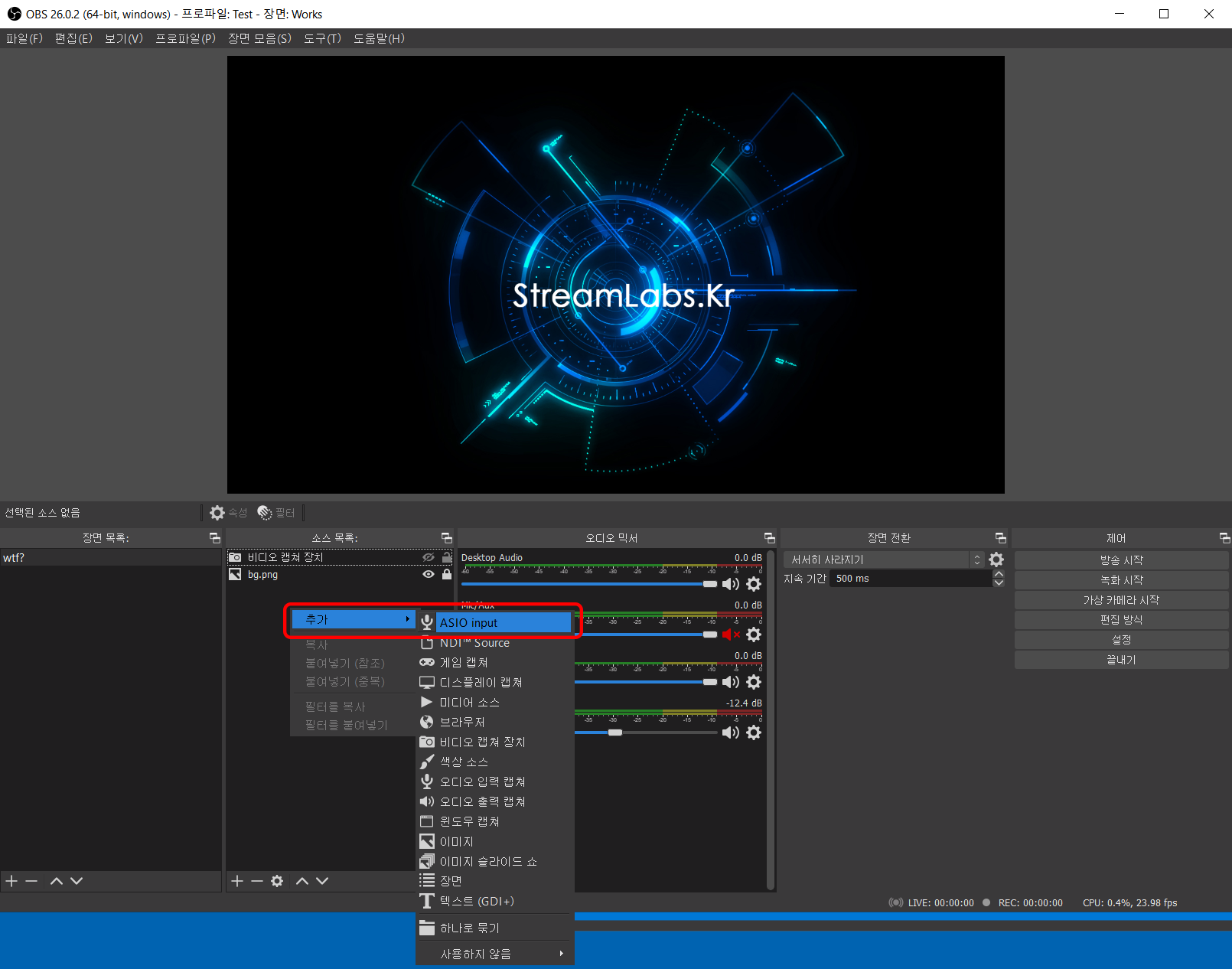Adjust Mic/Aux volume slider handle

(710, 635)
